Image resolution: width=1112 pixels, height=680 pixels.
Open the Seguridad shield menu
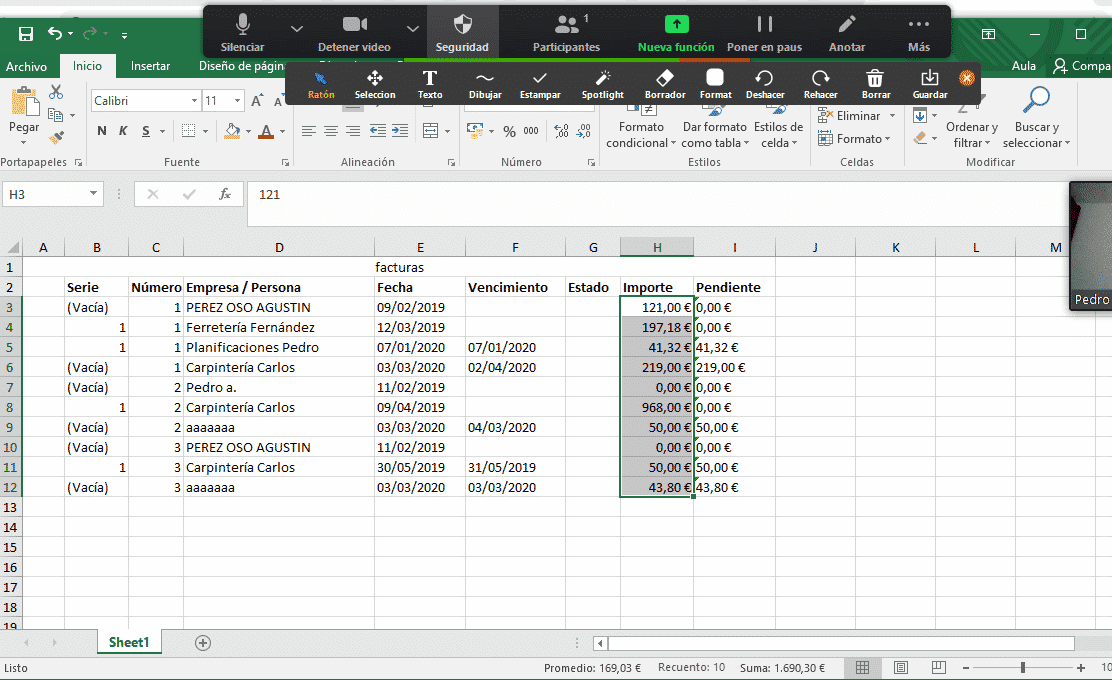pyautogui.click(x=462, y=33)
